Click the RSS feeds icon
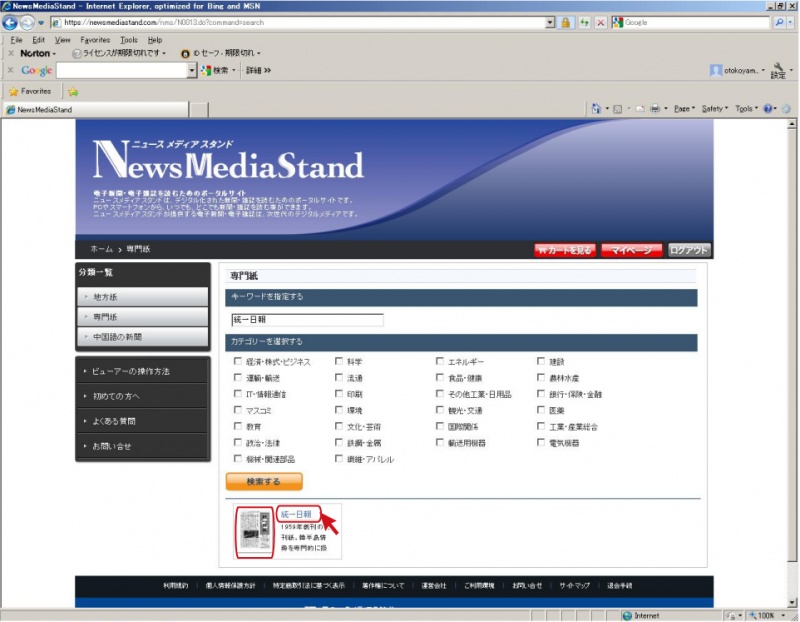 (x=617, y=109)
